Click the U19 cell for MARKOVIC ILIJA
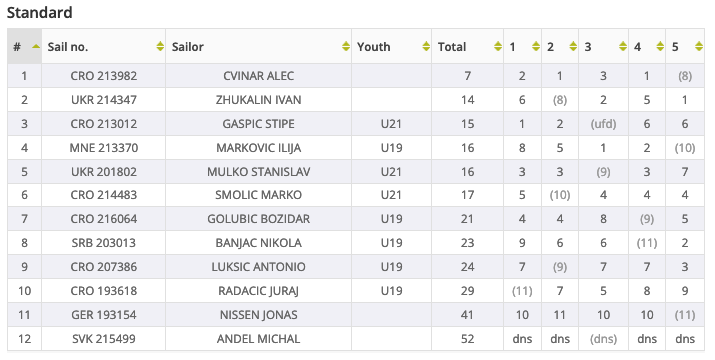715x360 pixels. tap(391, 148)
